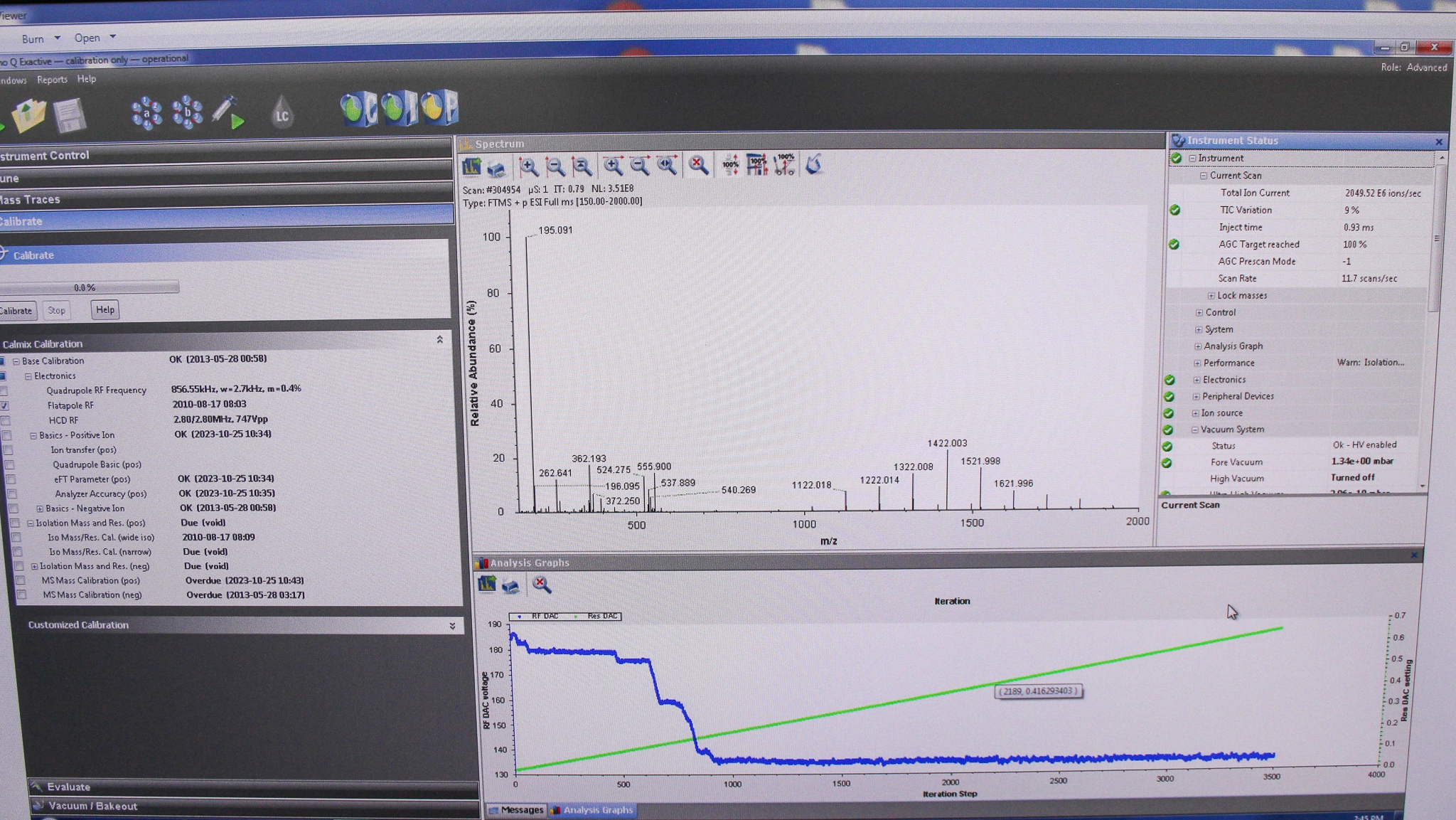The height and width of the screenshot is (820, 1456).
Task: Switch to the Messages tab
Action: click(x=516, y=810)
